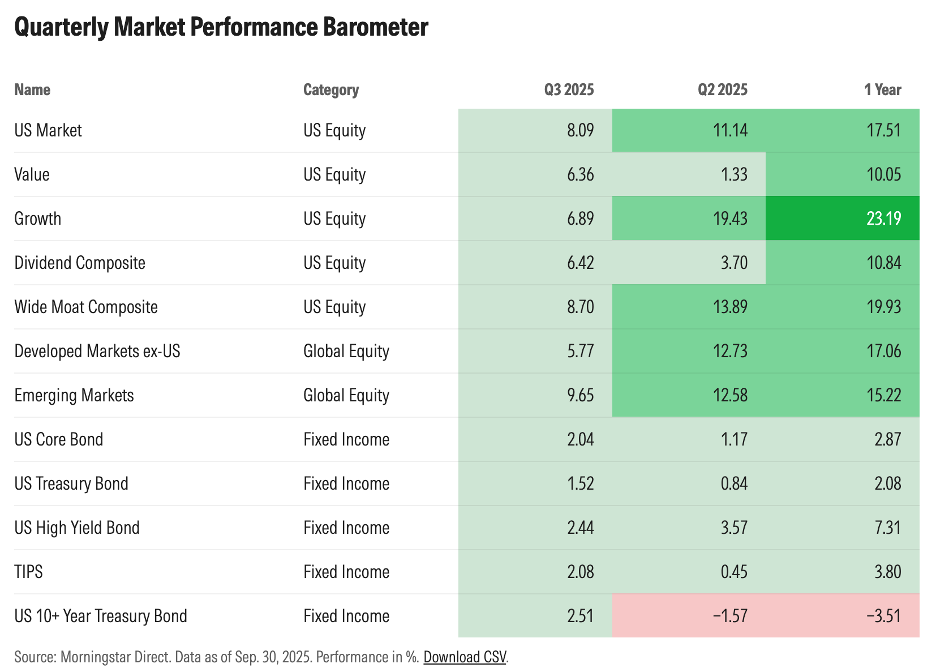936x668 pixels.
Task: Select the US High Yield Bond label
Action: point(77,528)
